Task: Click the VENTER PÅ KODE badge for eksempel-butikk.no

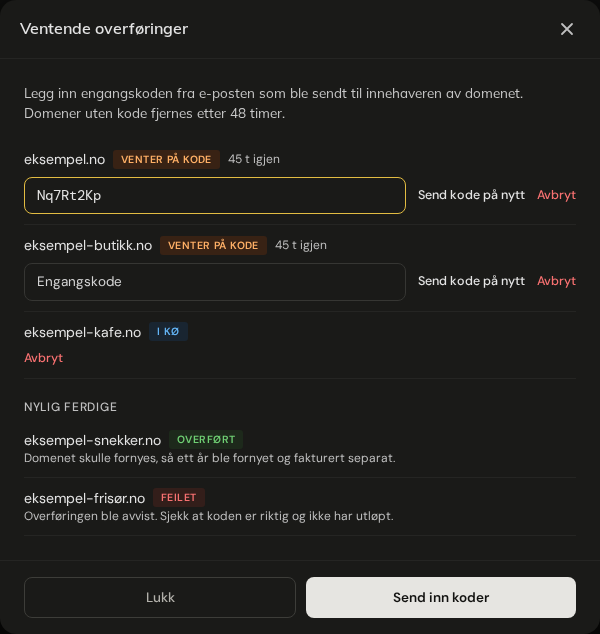Action: click(213, 245)
